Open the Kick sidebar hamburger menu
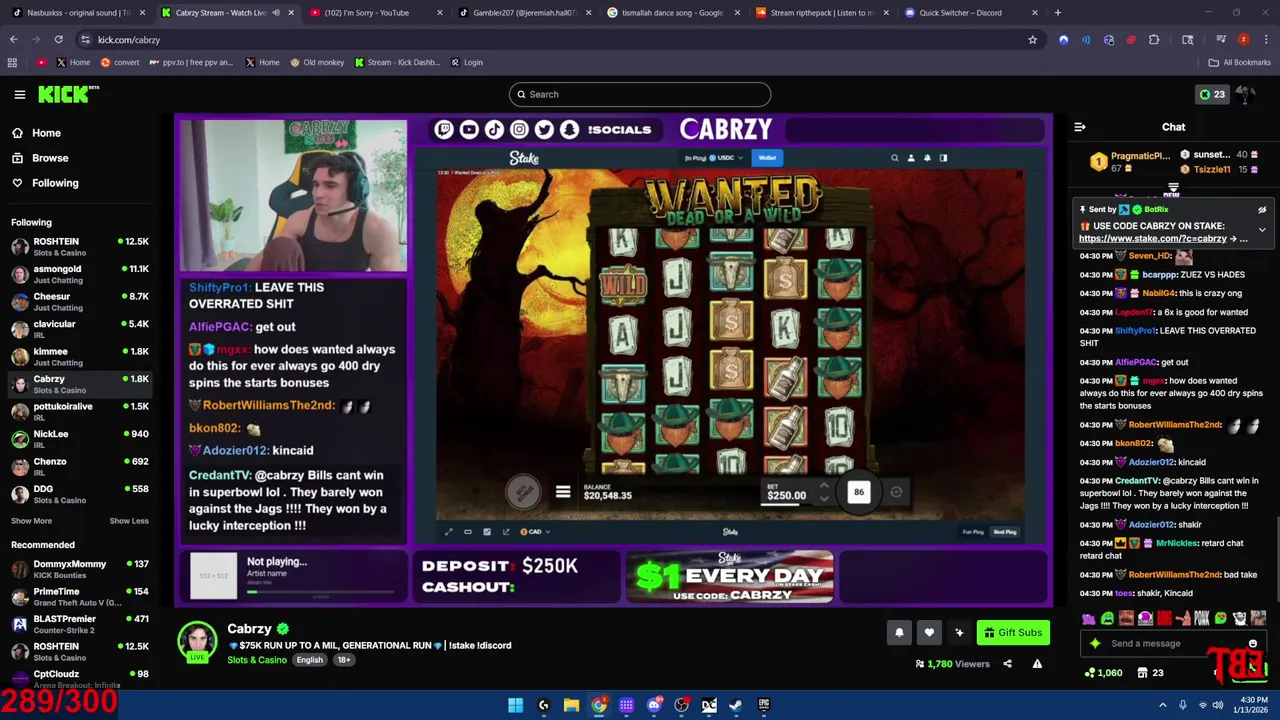The image size is (1280, 720). tap(19, 94)
